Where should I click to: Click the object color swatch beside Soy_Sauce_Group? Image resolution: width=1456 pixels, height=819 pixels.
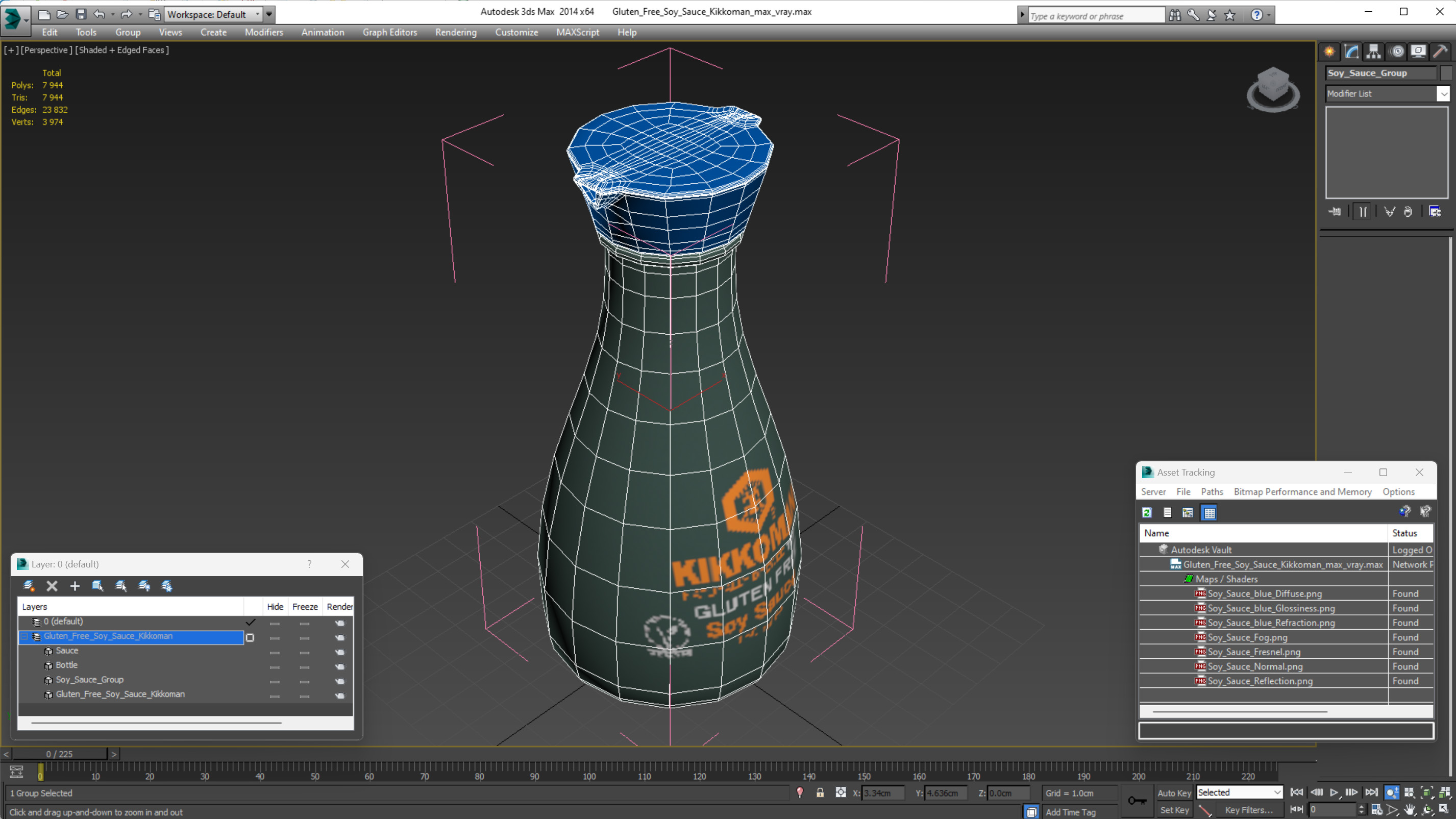click(1446, 73)
